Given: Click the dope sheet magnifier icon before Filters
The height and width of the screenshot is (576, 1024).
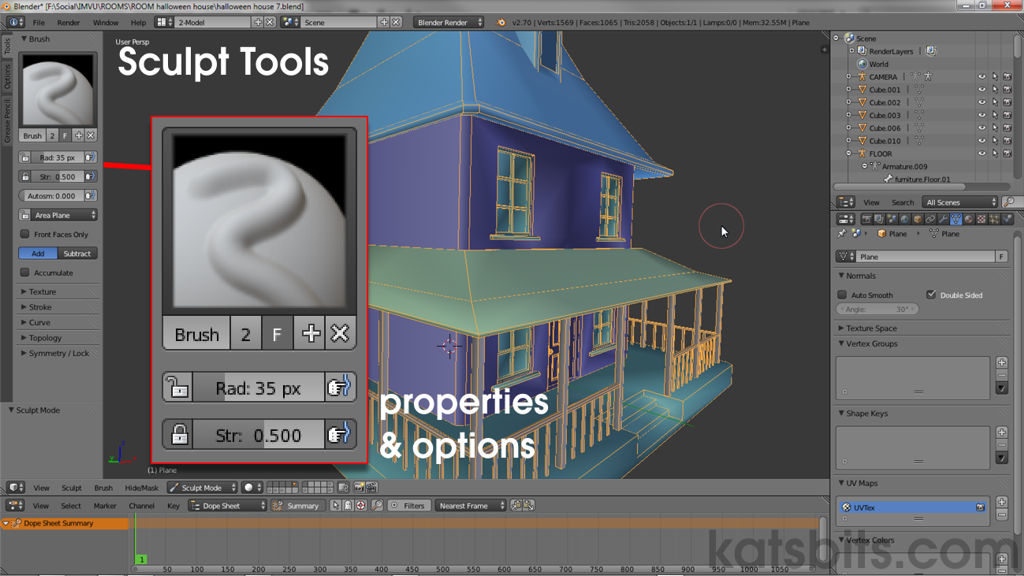Looking at the screenshot, I should click(x=377, y=505).
